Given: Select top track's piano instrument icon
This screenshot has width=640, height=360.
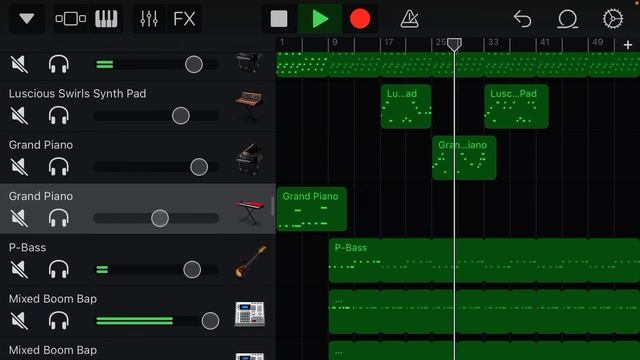Looking at the screenshot, I should 249,62.
